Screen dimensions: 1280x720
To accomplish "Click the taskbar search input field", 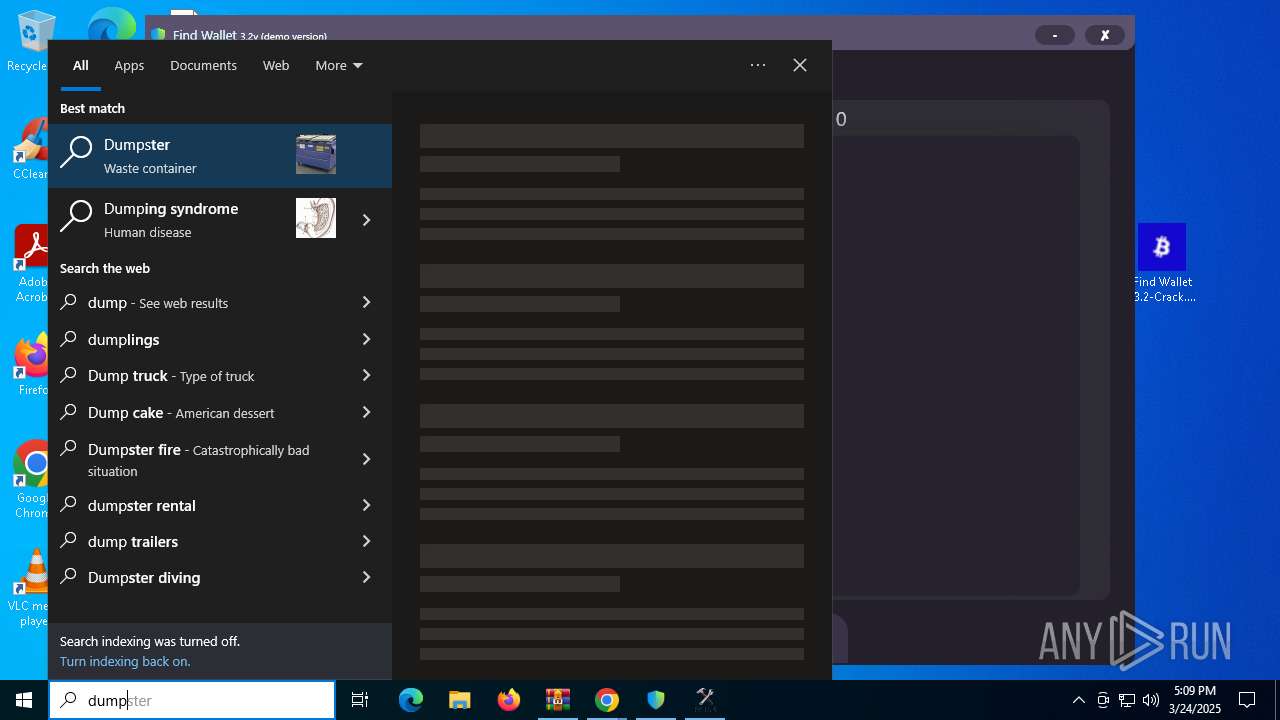I will tap(192, 700).
